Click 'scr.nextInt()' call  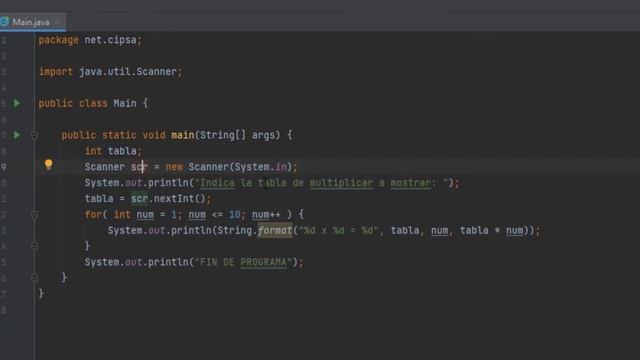169,199
